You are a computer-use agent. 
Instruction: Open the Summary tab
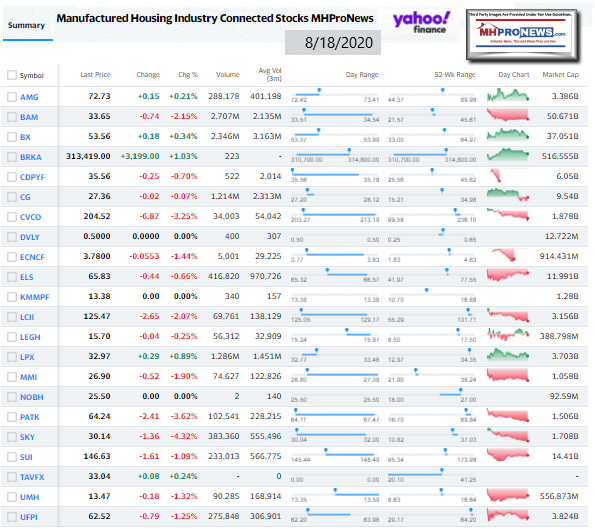(26, 25)
